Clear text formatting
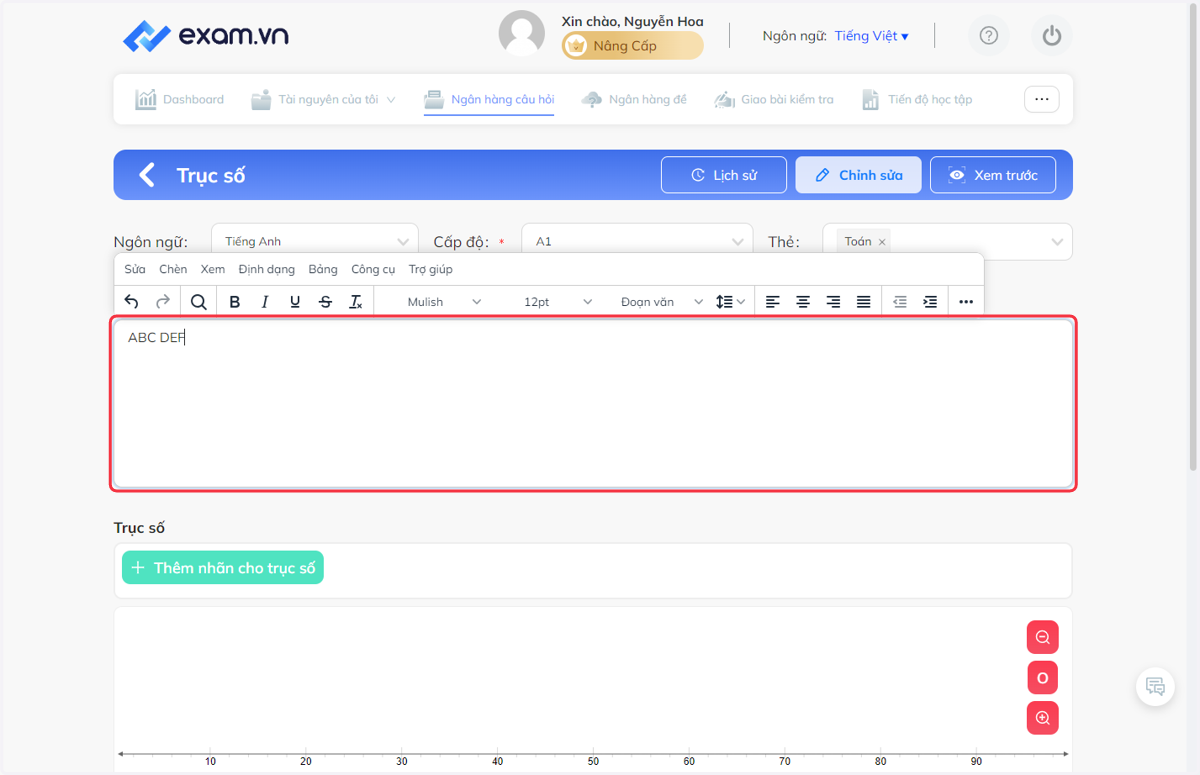This screenshot has width=1200, height=775. (x=355, y=301)
